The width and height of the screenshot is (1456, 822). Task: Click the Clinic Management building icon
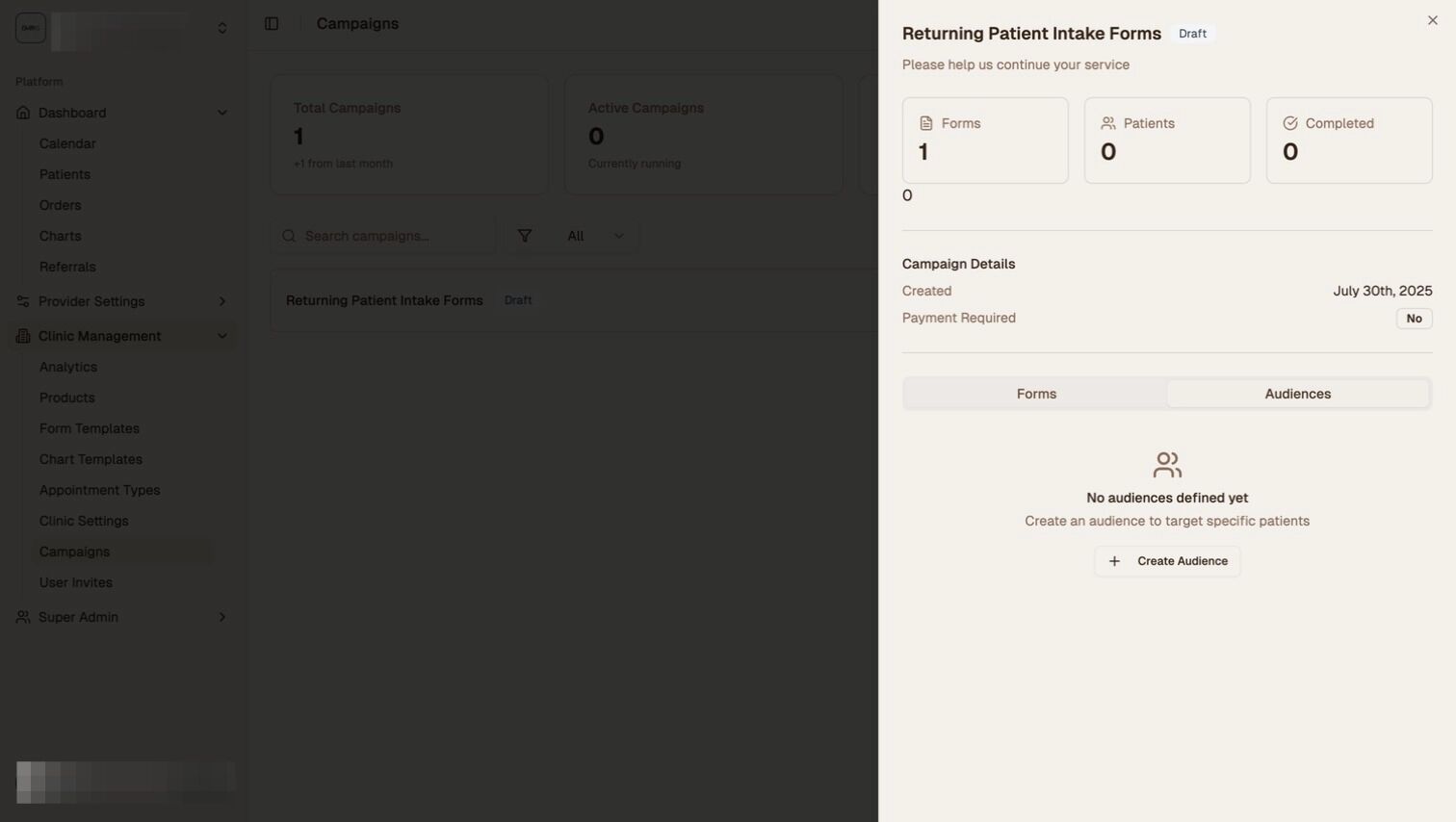(23, 336)
